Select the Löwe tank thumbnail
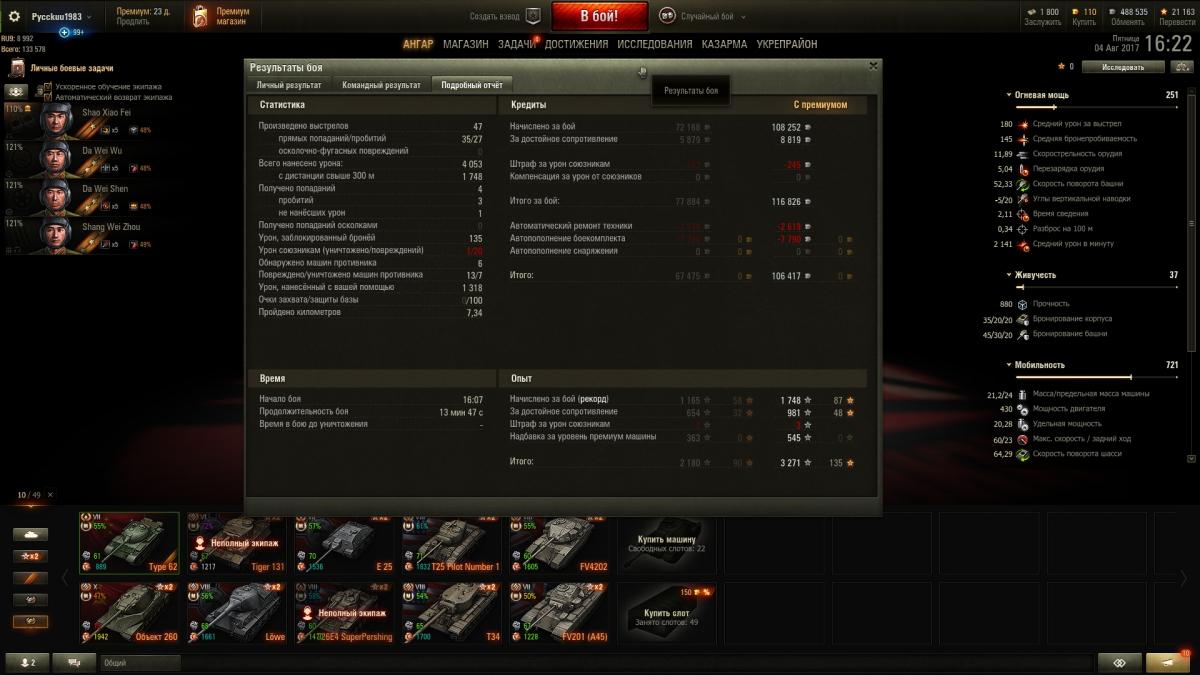The width and height of the screenshot is (1200, 675). pyautogui.click(x=237, y=612)
